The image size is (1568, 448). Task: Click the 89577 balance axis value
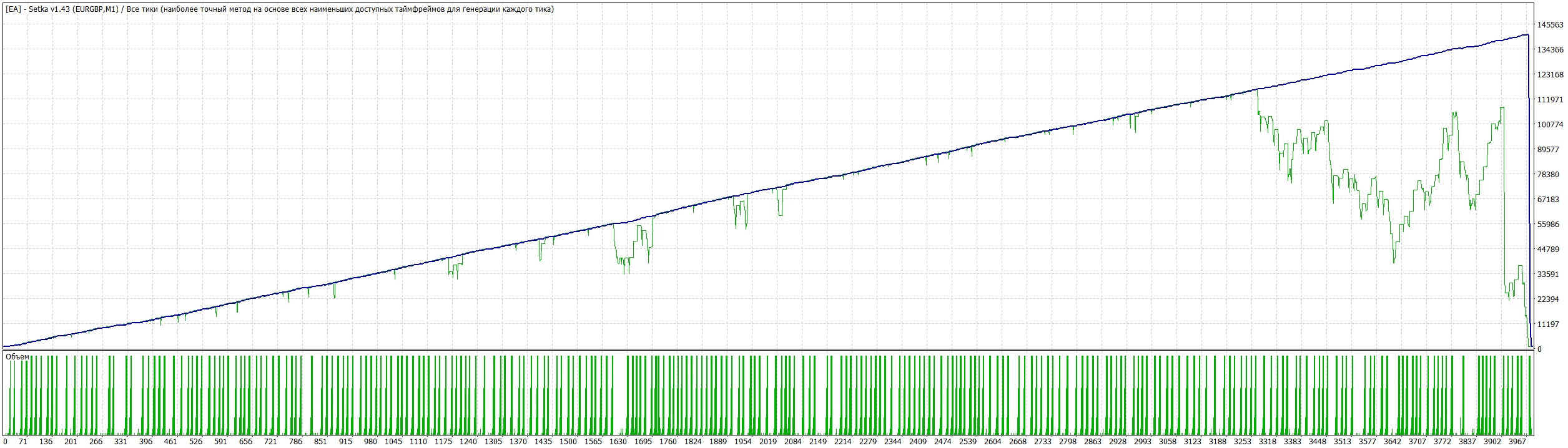(x=1548, y=150)
